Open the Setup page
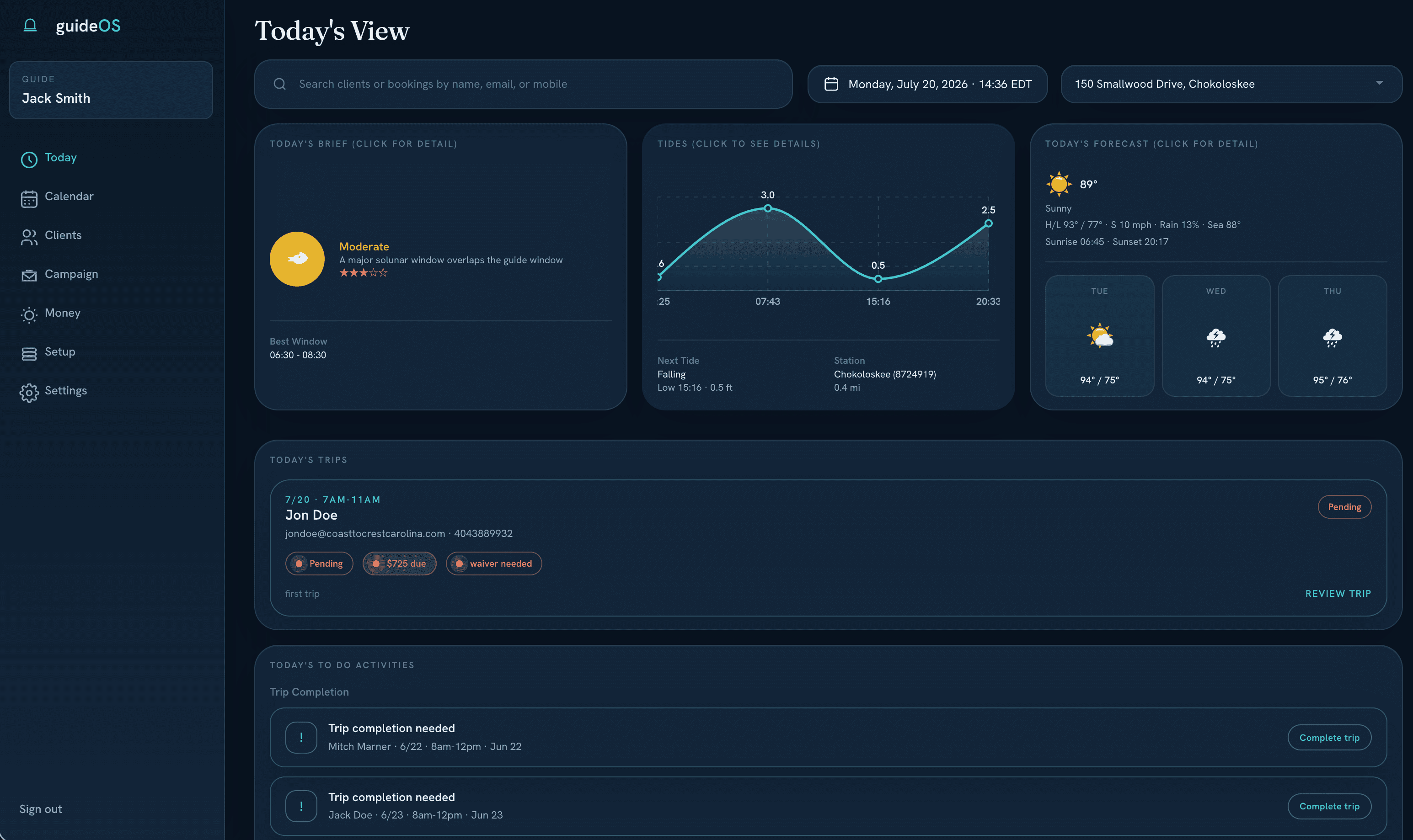The height and width of the screenshot is (840, 1413). [60, 351]
